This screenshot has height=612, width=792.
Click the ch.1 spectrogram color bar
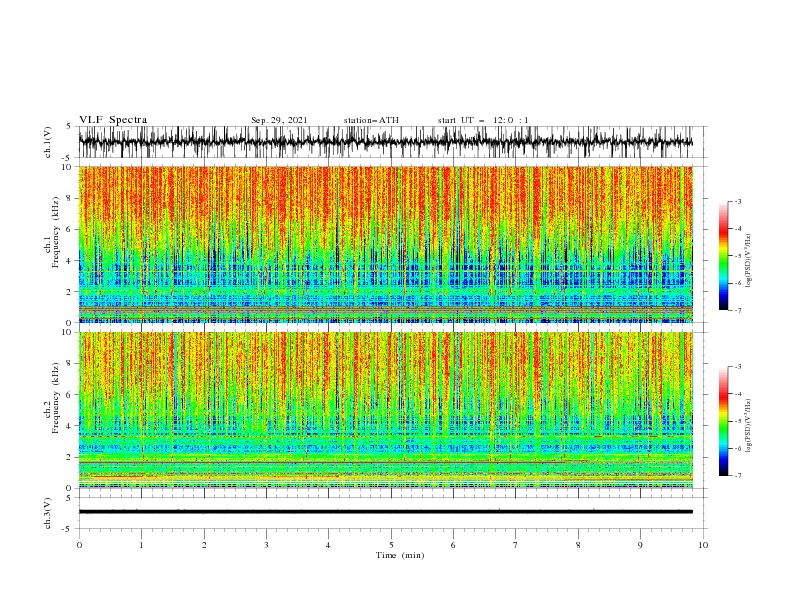pos(723,256)
